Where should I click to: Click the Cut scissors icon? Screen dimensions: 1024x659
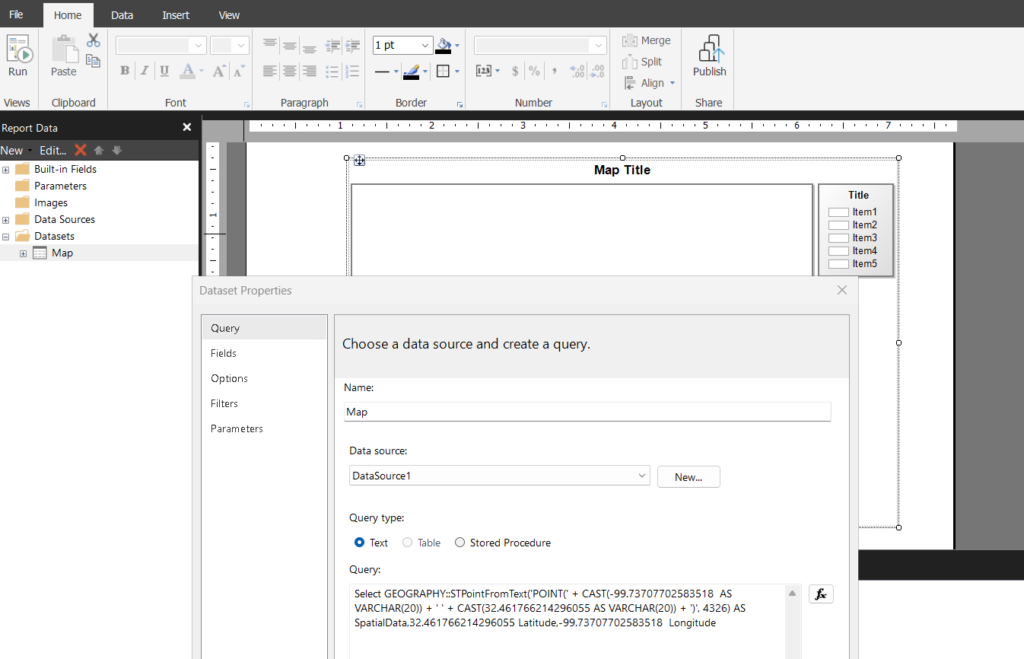tap(93, 40)
